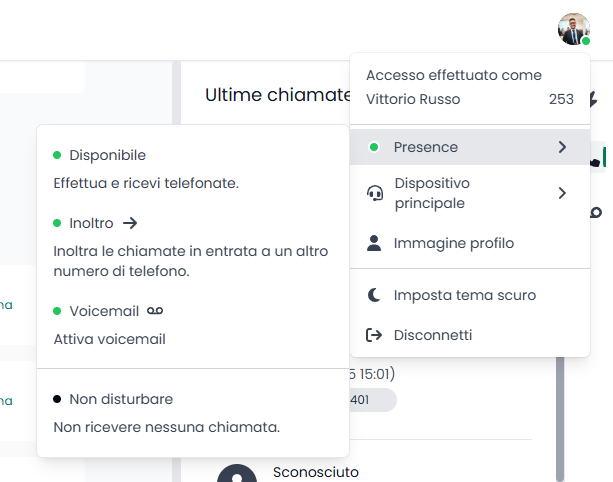Click the user profile avatar
This screenshot has height=482, width=613.
pyautogui.click(x=573, y=29)
